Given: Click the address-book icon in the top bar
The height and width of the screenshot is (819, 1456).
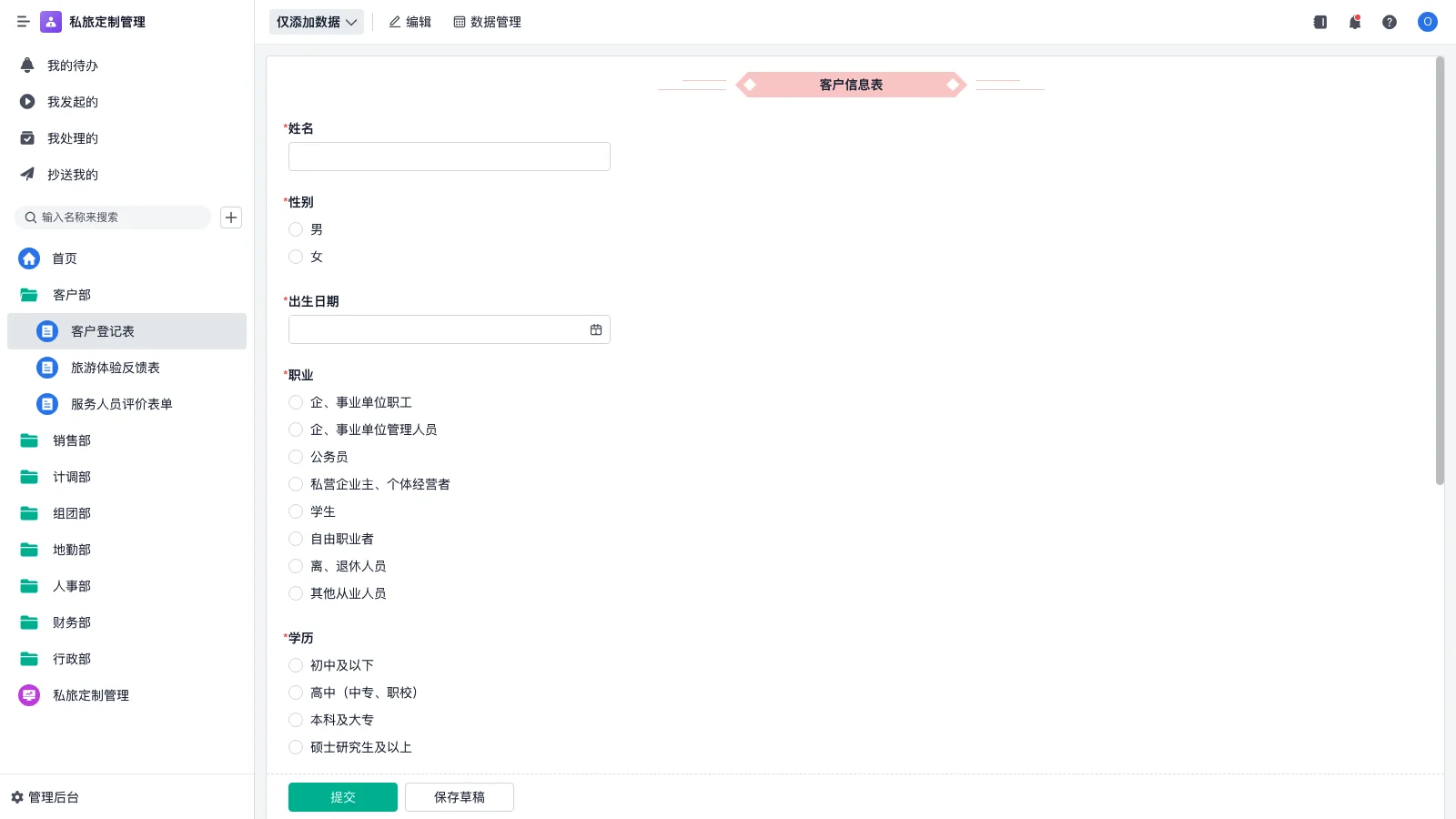Looking at the screenshot, I should coord(1319,22).
